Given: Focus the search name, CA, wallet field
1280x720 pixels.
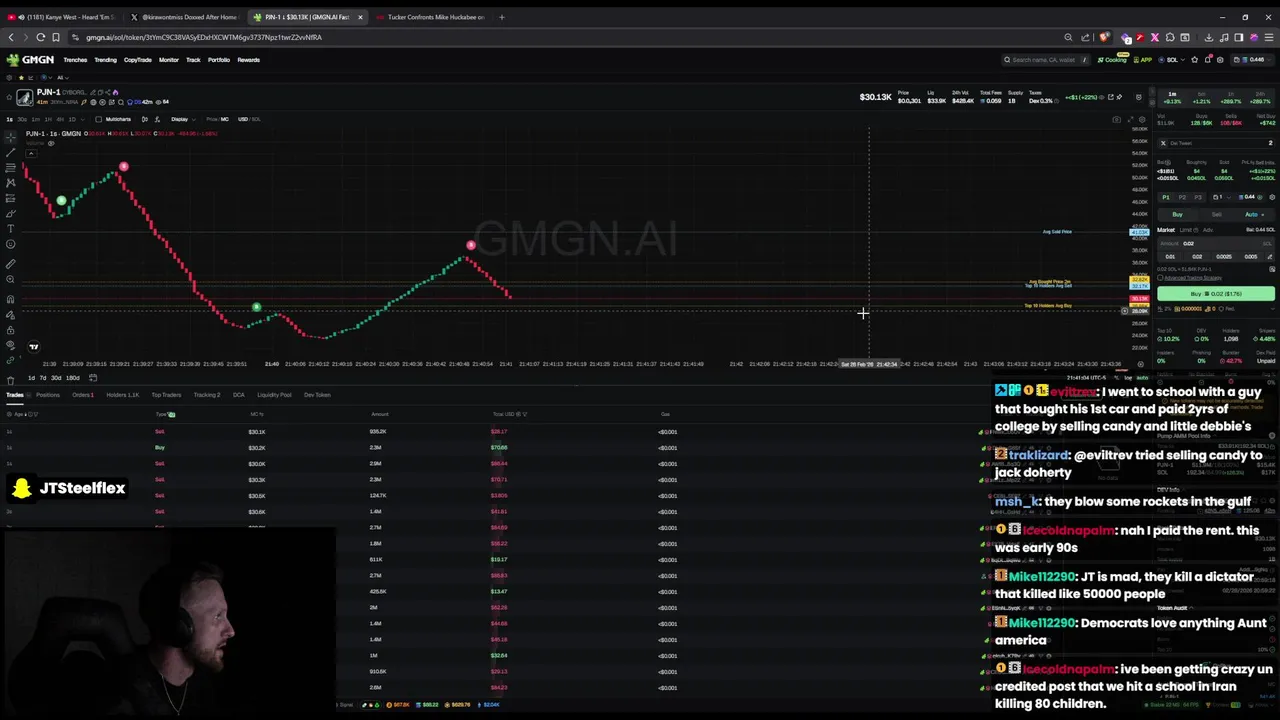Looking at the screenshot, I should point(1045,60).
